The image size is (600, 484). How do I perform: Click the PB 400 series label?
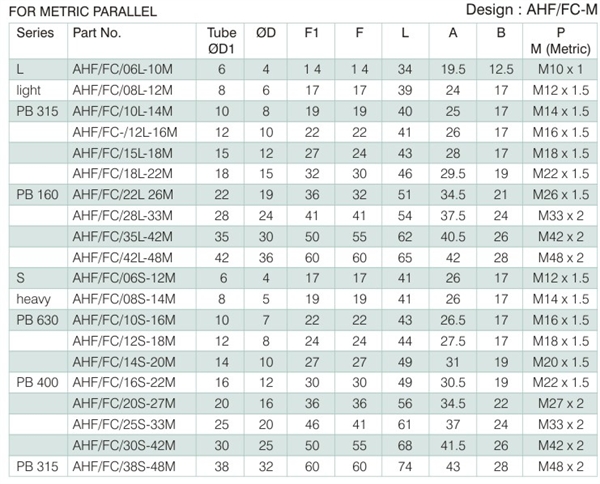(x=38, y=383)
